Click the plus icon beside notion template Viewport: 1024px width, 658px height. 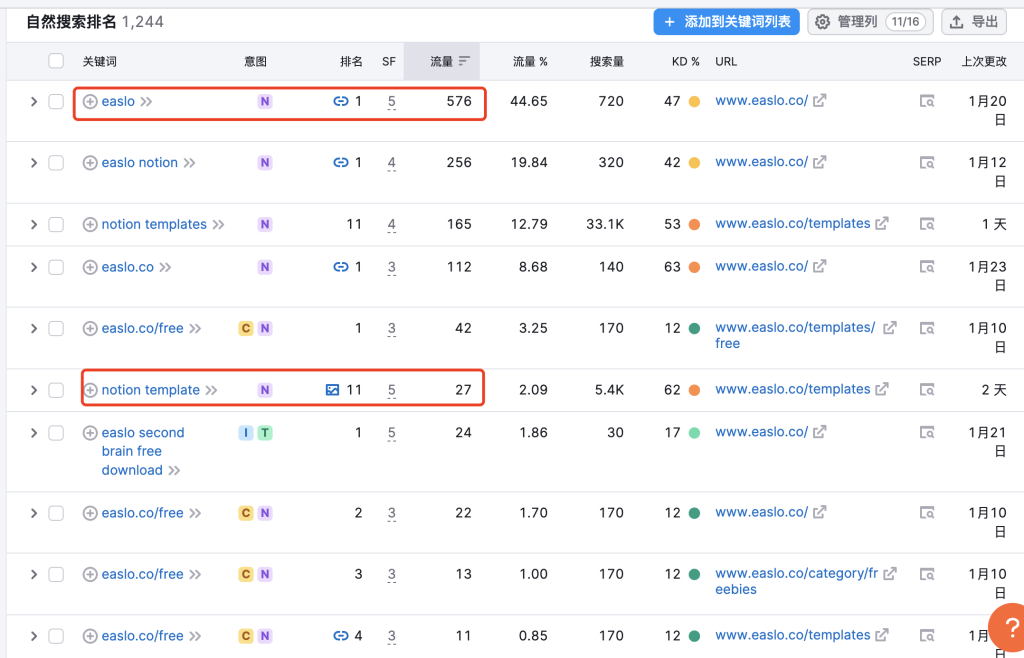[x=90, y=390]
